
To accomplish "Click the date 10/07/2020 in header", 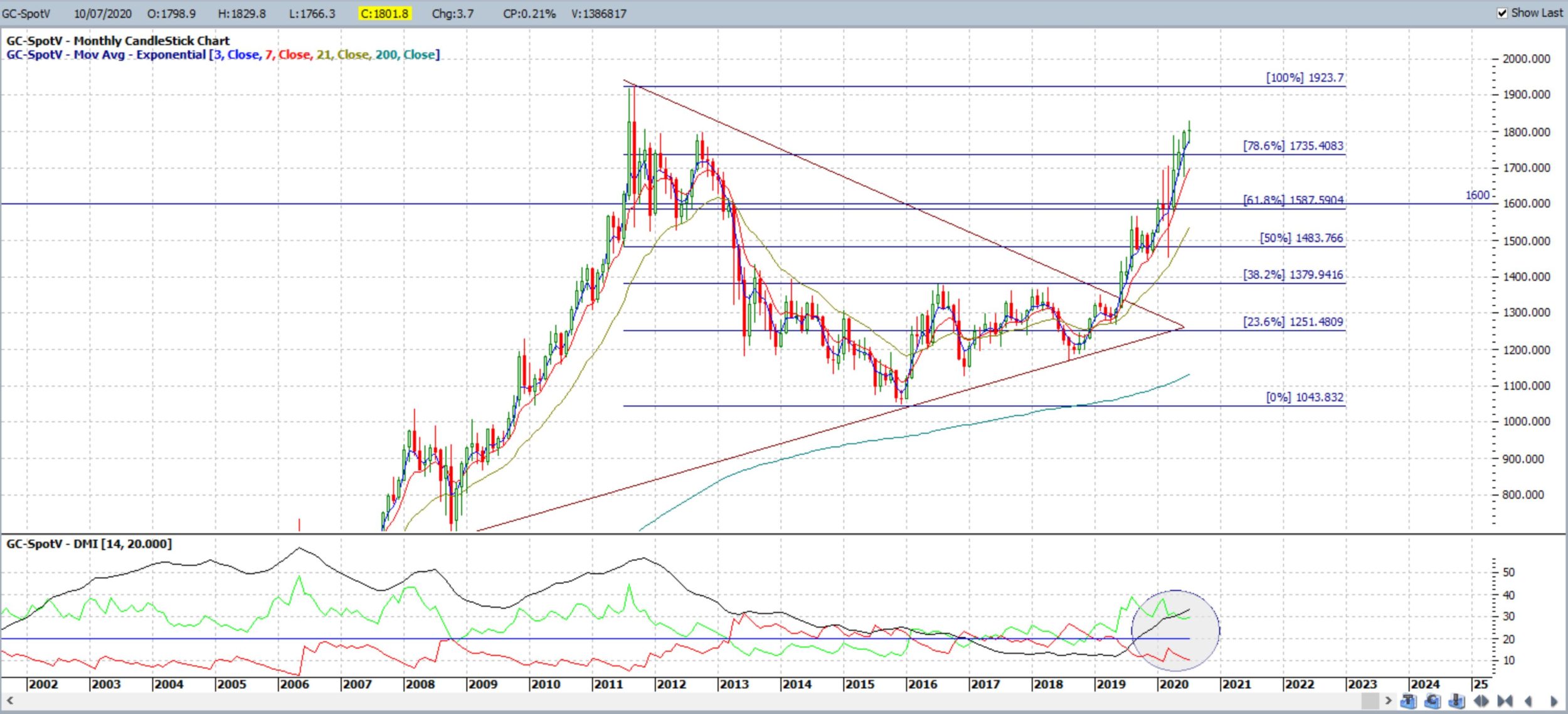I will [x=102, y=14].
